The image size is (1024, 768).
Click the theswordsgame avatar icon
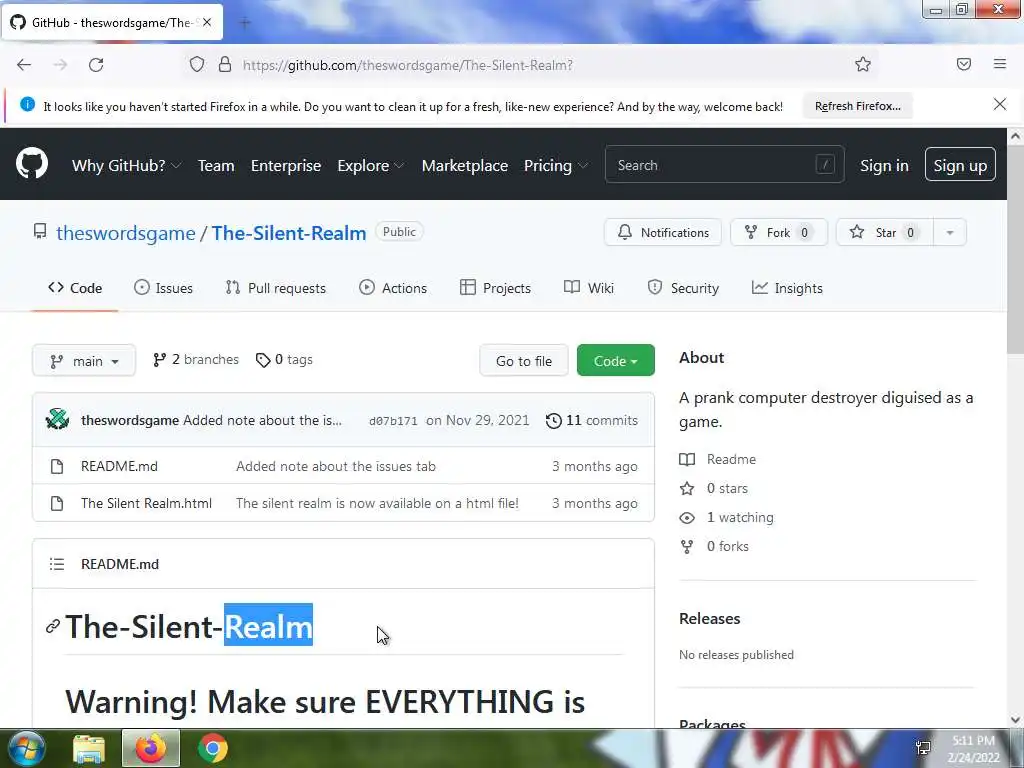pyautogui.click(x=57, y=419)
